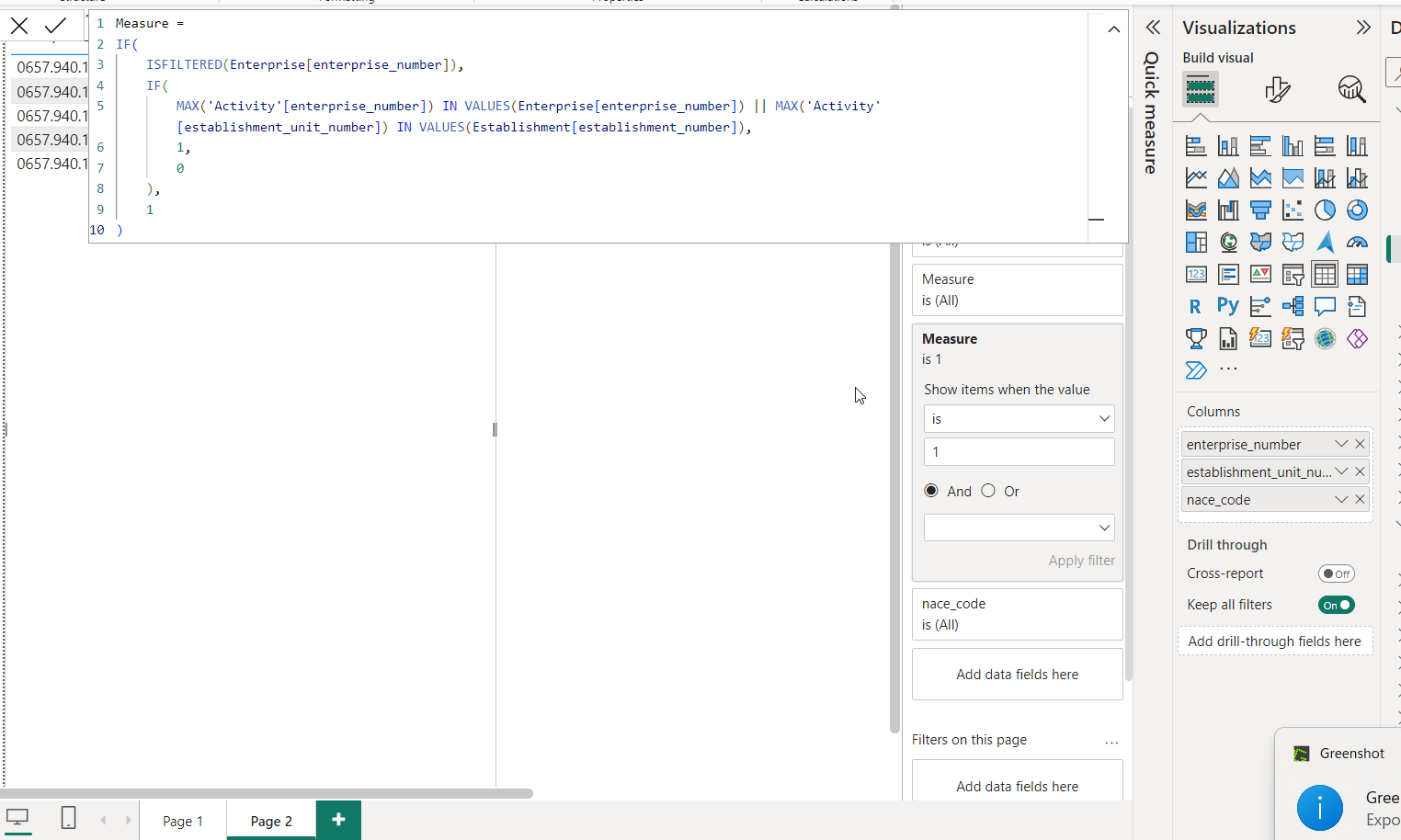
Task: Collapse the formula bar with the chevron
Action: coord(1114,29)
